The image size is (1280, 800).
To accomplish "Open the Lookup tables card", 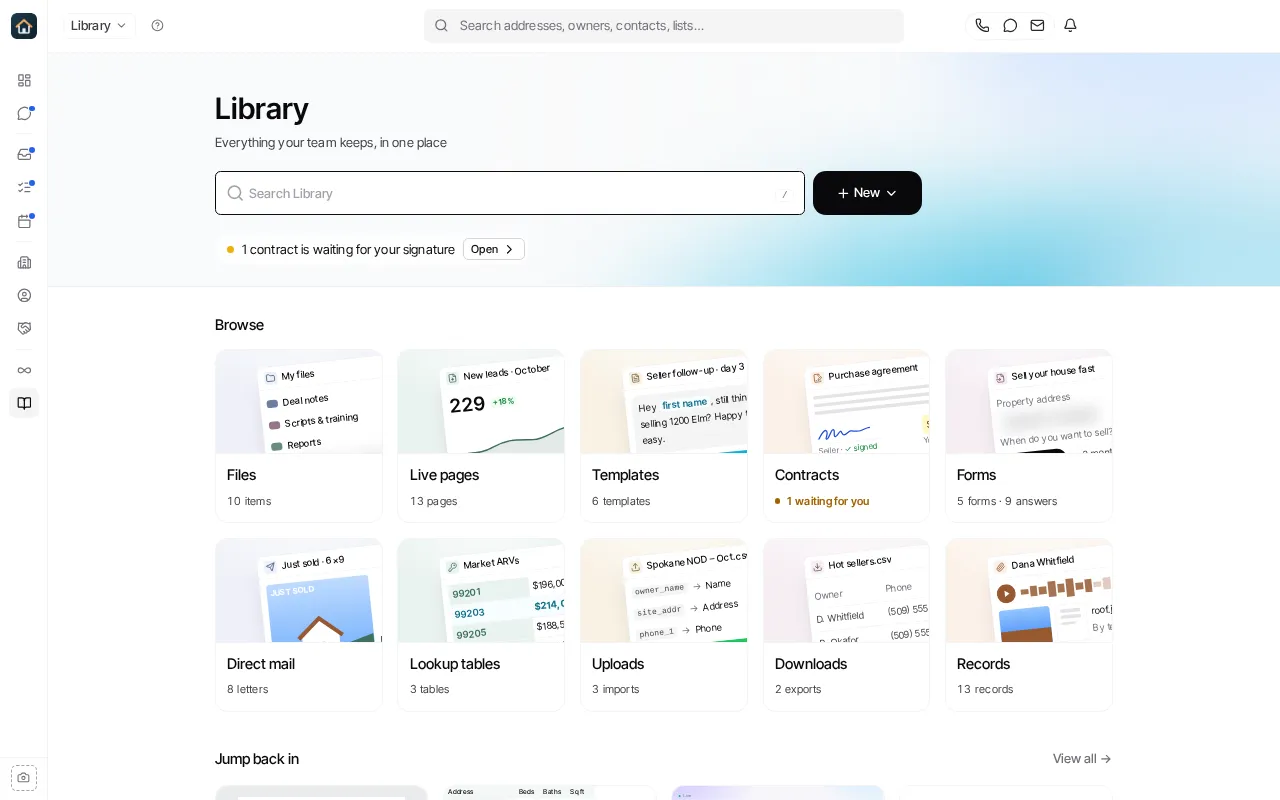I will pyautogui.click(x=481, y=625).
